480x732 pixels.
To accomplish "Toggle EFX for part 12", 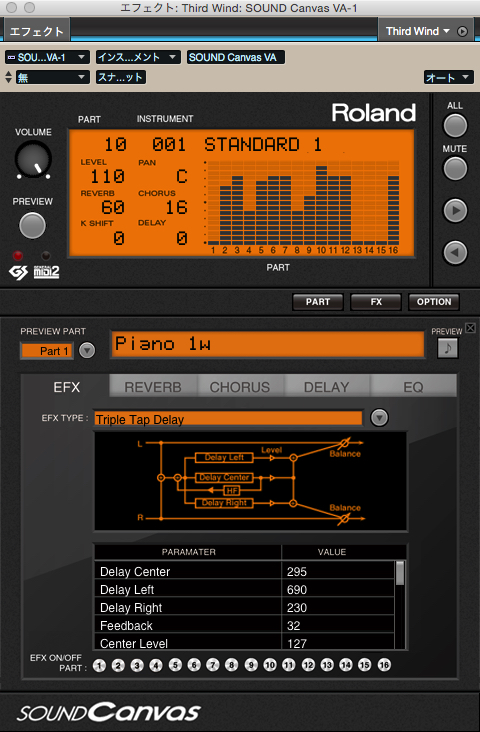I will pos(308,665).
